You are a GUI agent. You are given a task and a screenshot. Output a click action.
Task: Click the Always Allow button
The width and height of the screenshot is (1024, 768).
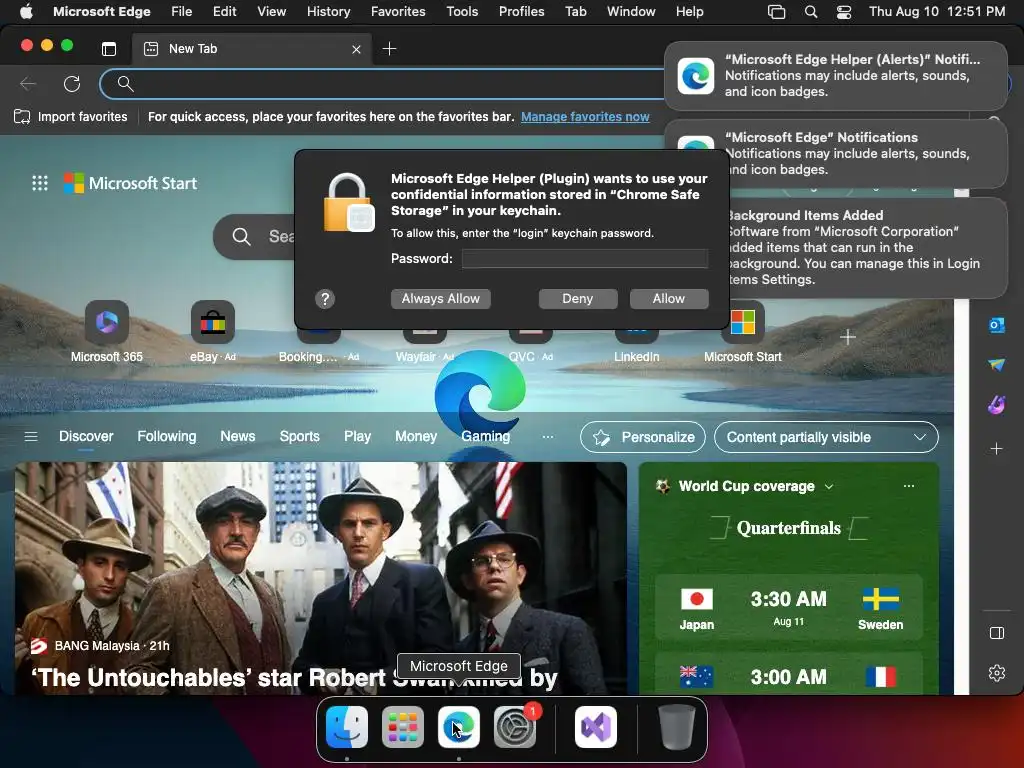[x=441, y=298]
